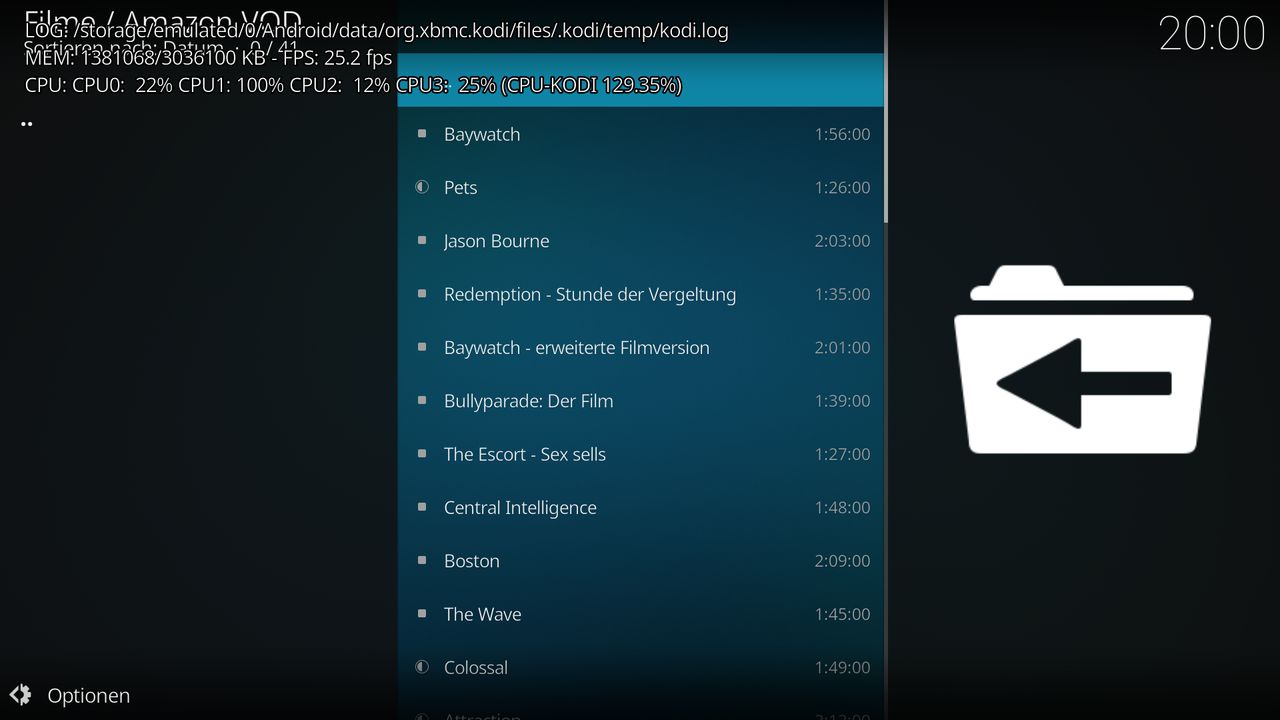This screenshot has height=720, width=1280.
Task: Click the square marker before Baywatch - erweiterte Filmversion
Action: pyautogui.click(x=422, y=347)
